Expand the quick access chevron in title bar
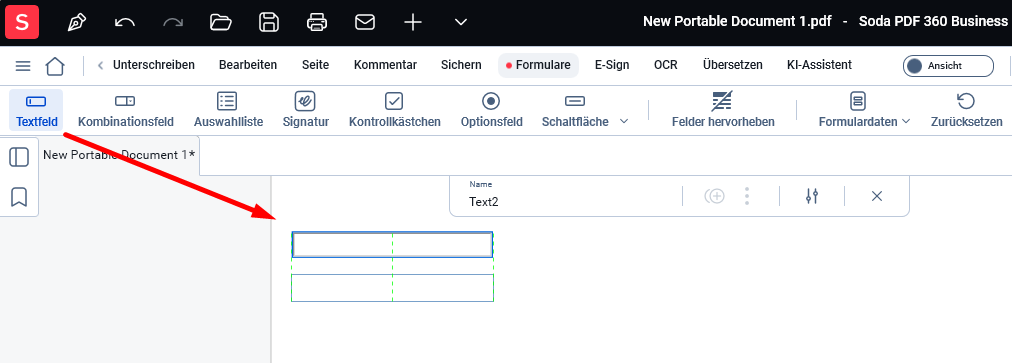 [460, 23]
